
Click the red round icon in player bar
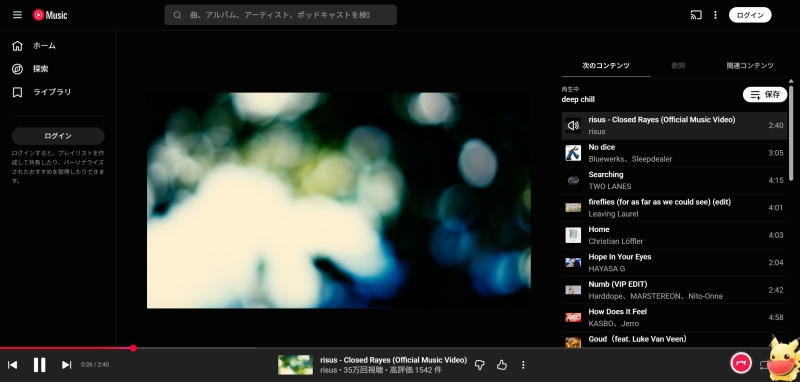741,363
